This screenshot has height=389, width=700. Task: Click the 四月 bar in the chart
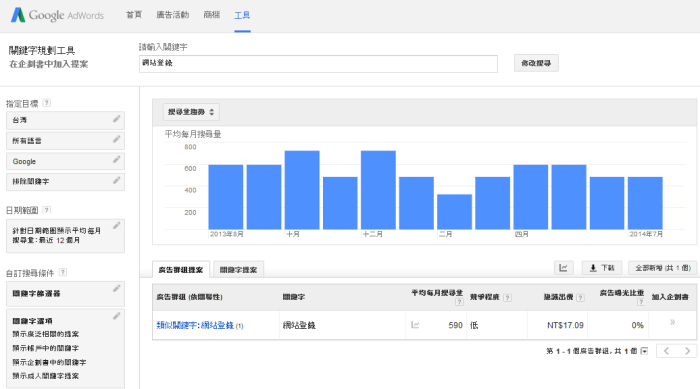click(531, 197)
